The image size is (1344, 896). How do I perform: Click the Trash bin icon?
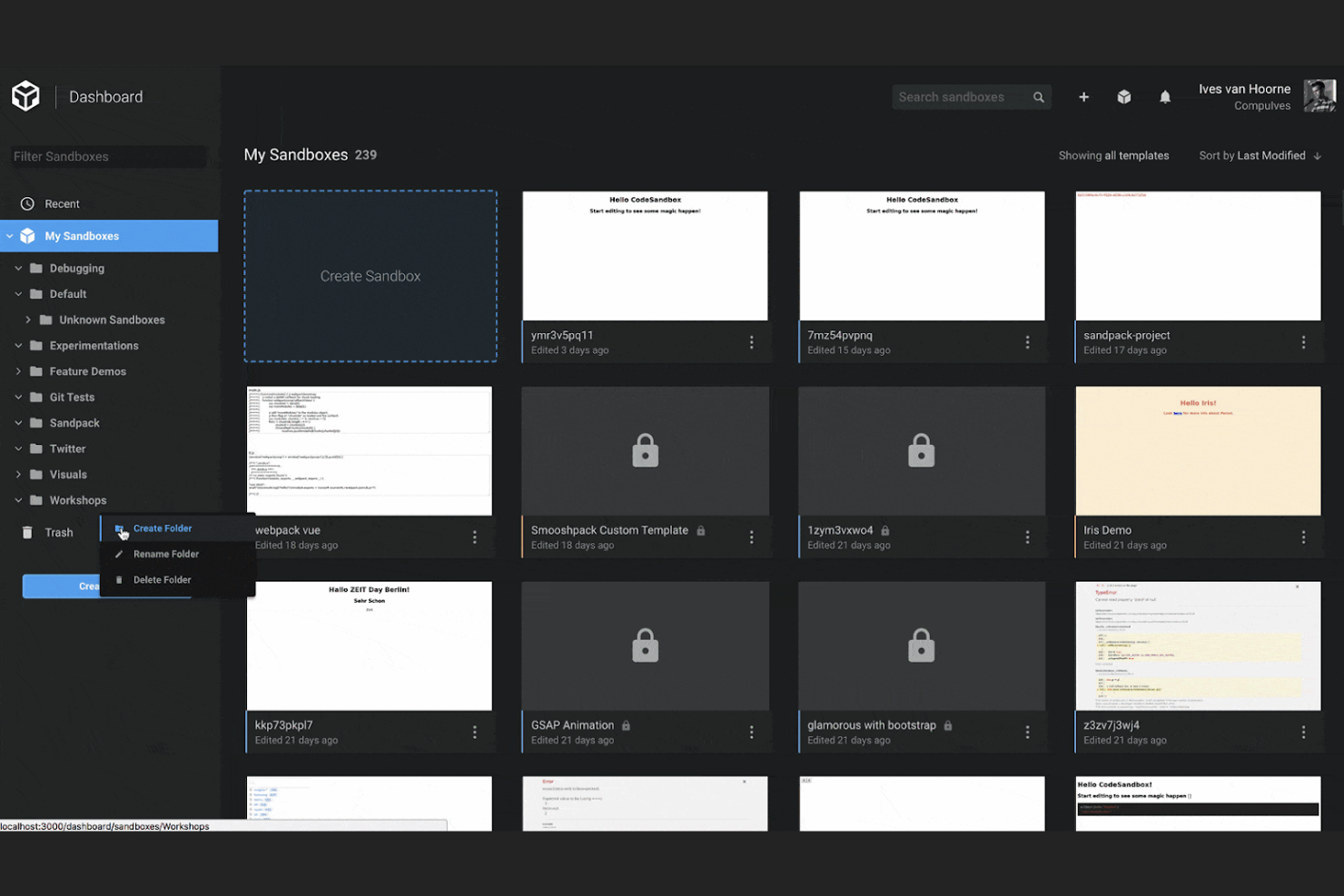tap(27, 533)
